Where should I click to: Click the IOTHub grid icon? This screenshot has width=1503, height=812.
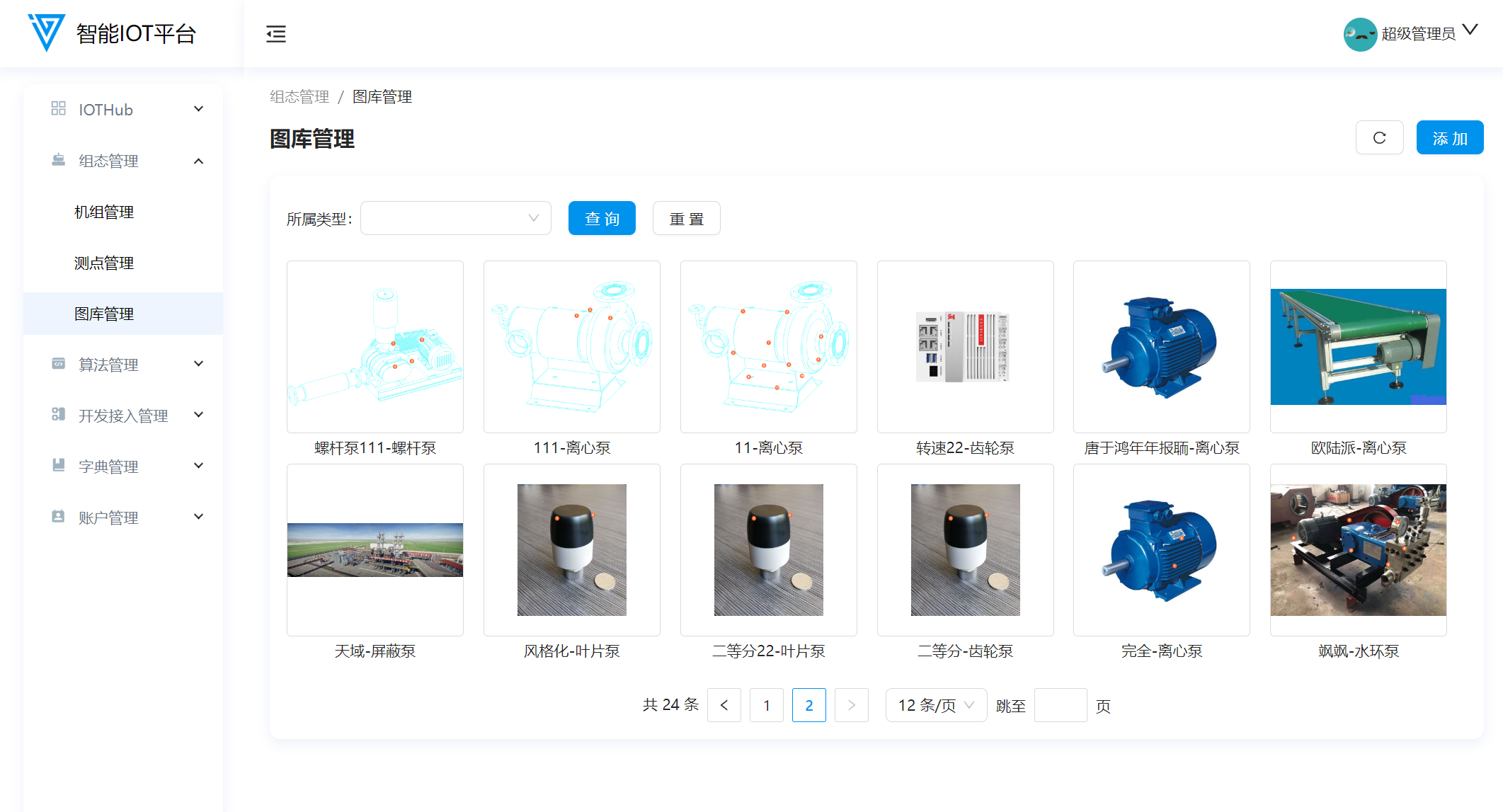click(59, 109)
